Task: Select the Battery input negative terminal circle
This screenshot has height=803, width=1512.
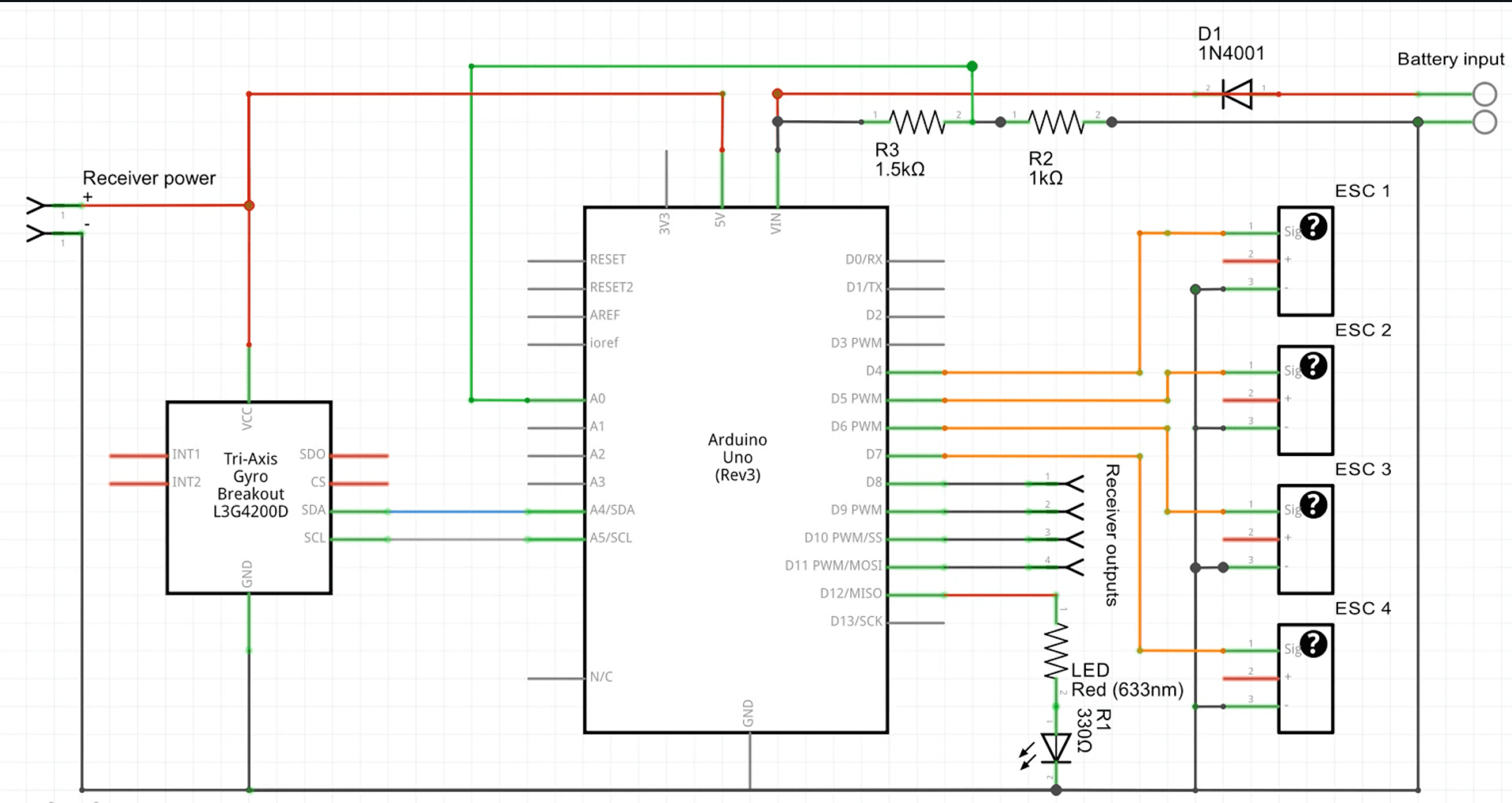Action: pyautogui.click(x=1484, y=122)
